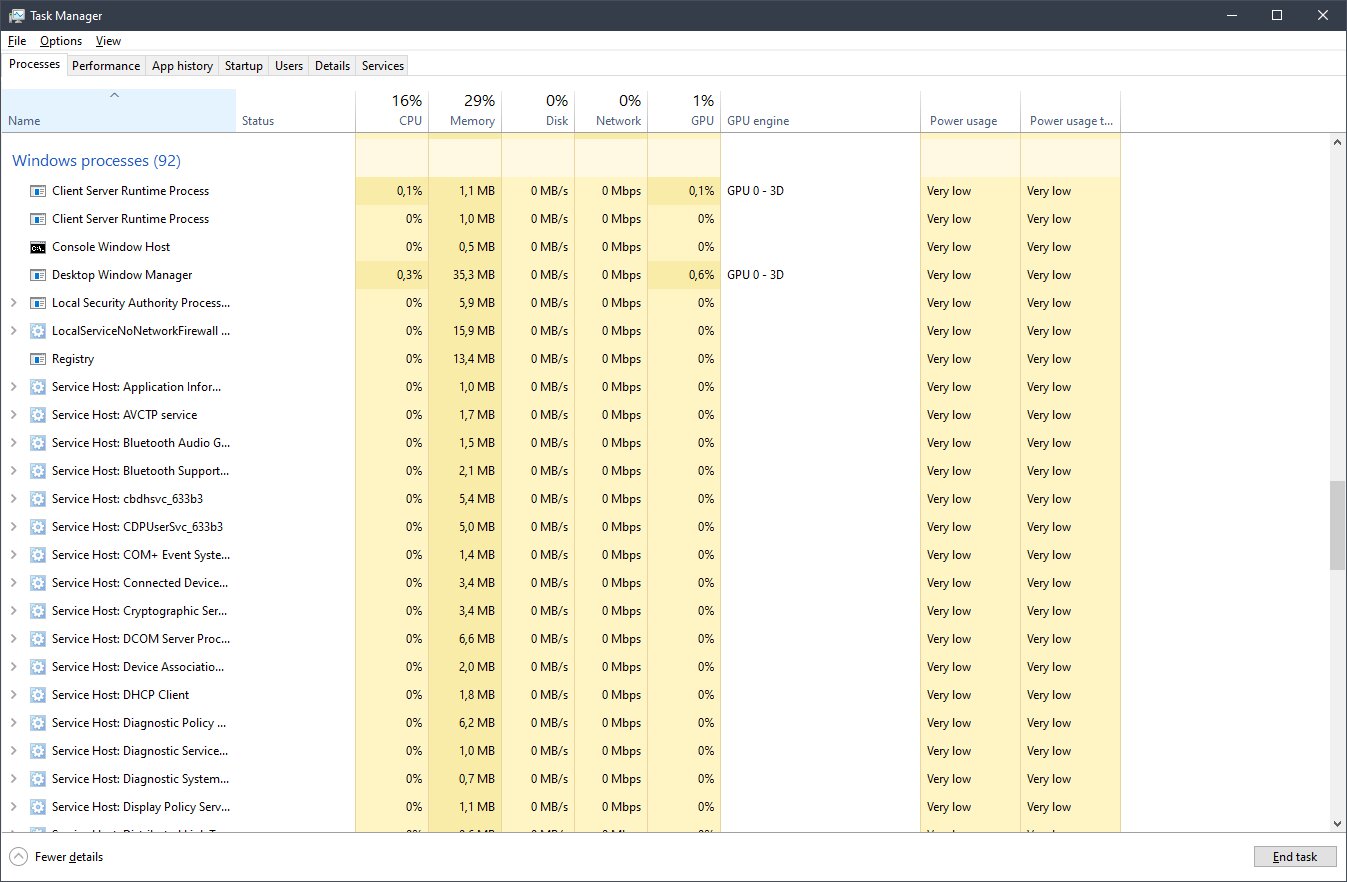This screenshot has width=1347, height=882.
Task: Expand Service Host: Diagnostic Policy entry
Action: (x=13, y=723)
